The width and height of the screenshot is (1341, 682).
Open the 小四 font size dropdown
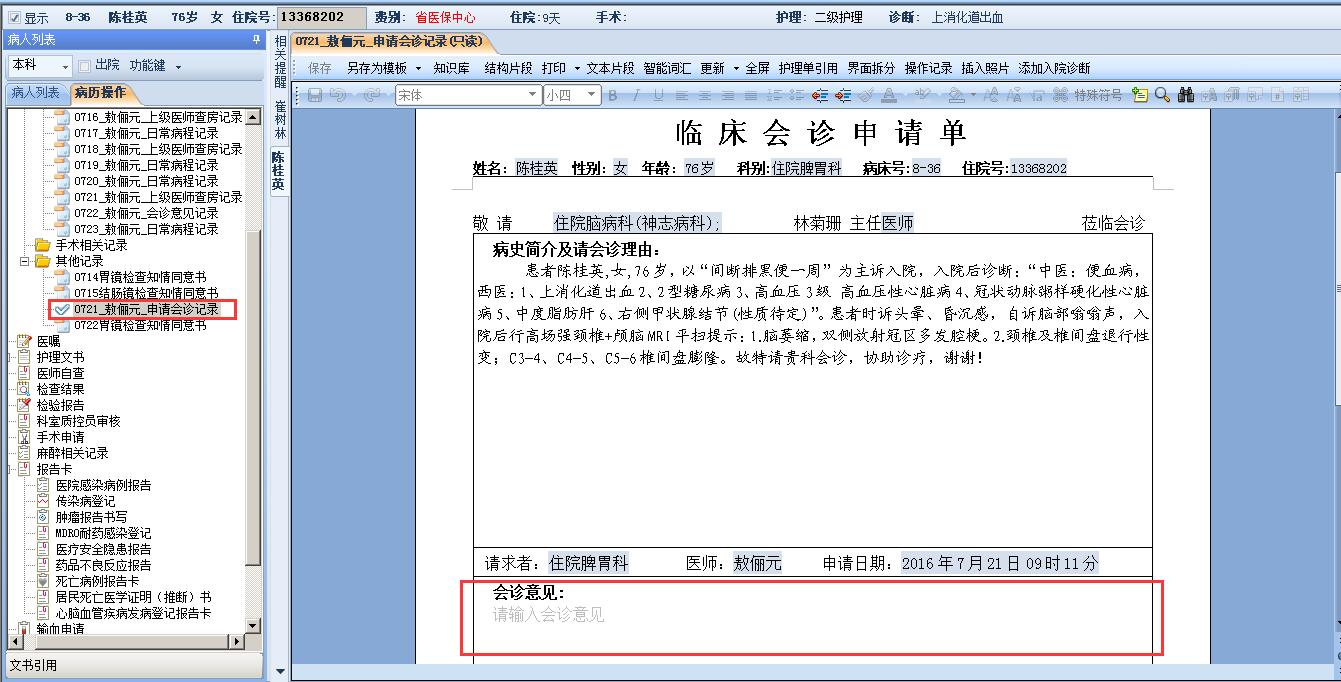click(x=592, y=95)
